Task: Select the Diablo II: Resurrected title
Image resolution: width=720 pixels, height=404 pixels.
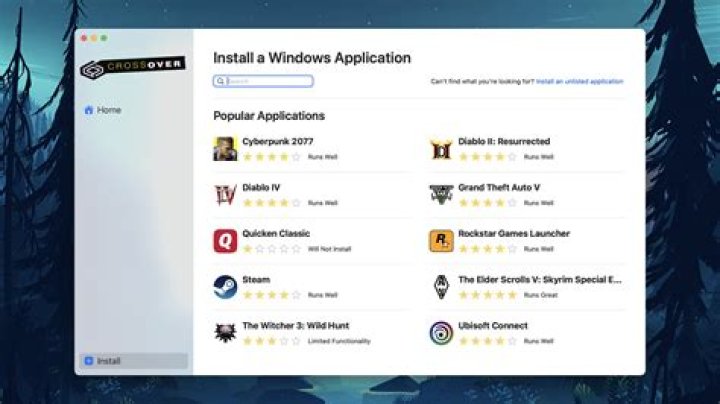Action: click(x=504, y=141)
